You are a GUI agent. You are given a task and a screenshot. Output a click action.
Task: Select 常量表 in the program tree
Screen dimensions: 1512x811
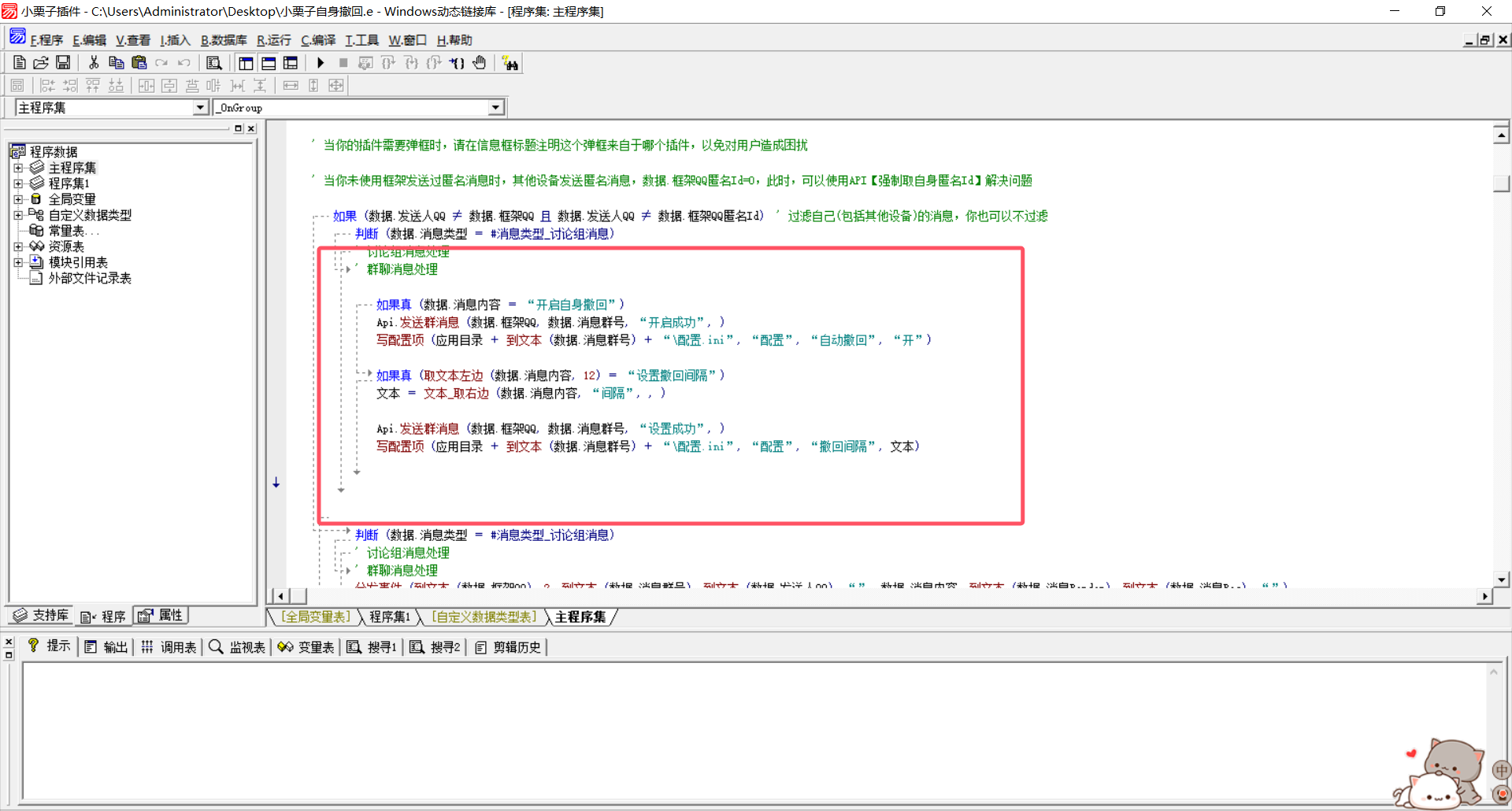tap(66, 231)
